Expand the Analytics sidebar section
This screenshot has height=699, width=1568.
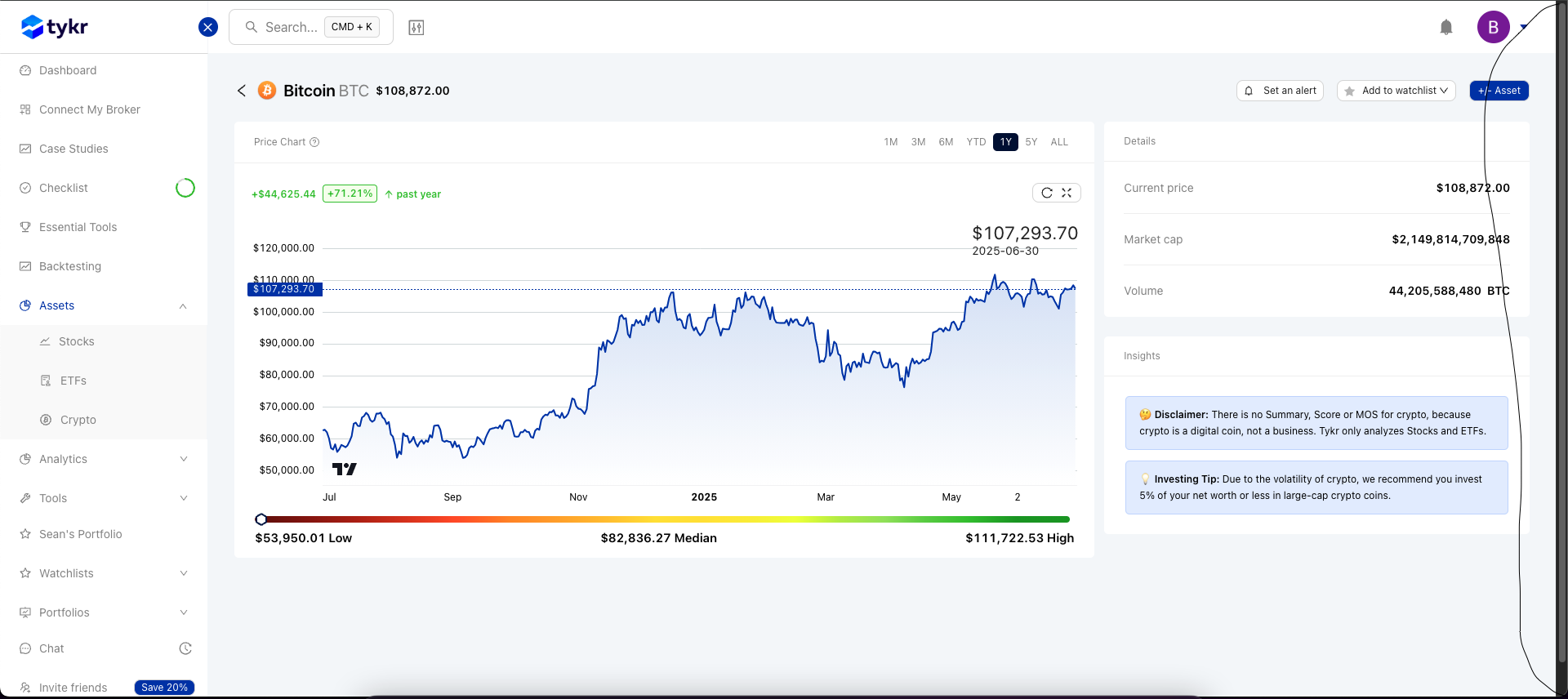tap(184, 459)
